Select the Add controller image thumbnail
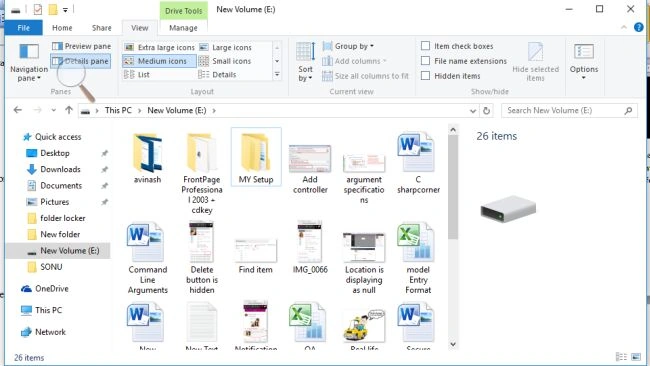The width and height of the screenshot is (650, 366). [x=310, y=169]
